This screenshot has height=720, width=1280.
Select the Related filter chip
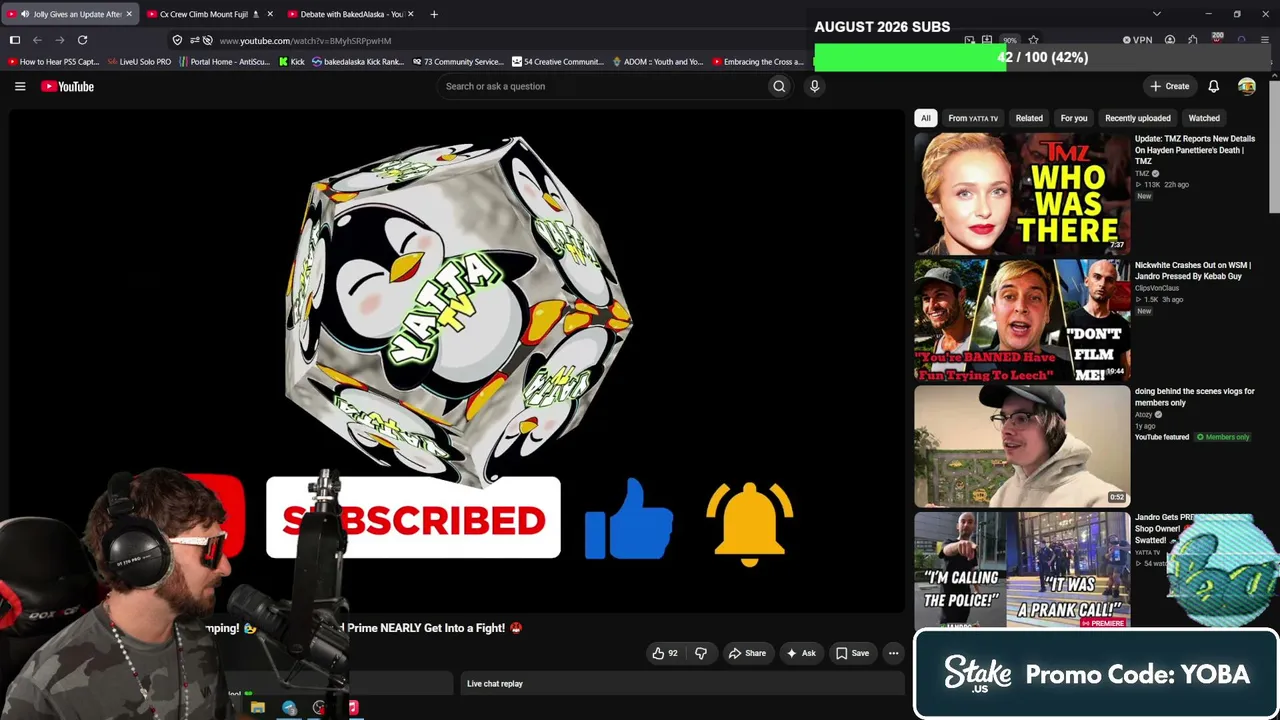pos(1029,118)
